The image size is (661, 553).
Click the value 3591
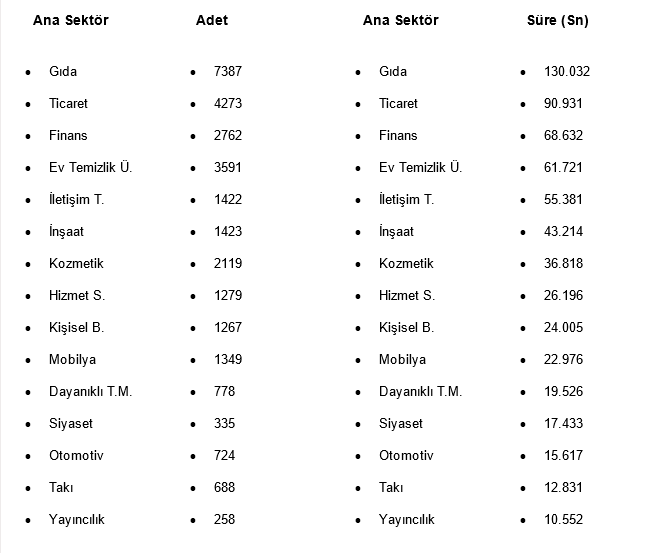click(x=228, y=168)
